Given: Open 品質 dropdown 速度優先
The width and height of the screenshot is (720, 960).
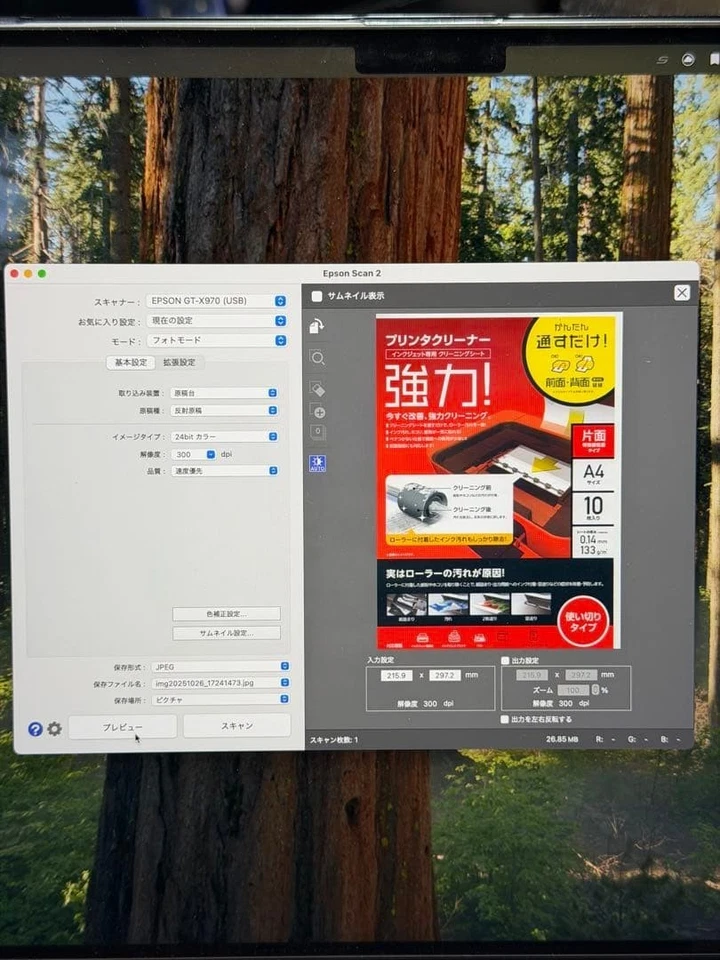Looking at the screenshot, I should pyautogui.click(x=224, y=471).
